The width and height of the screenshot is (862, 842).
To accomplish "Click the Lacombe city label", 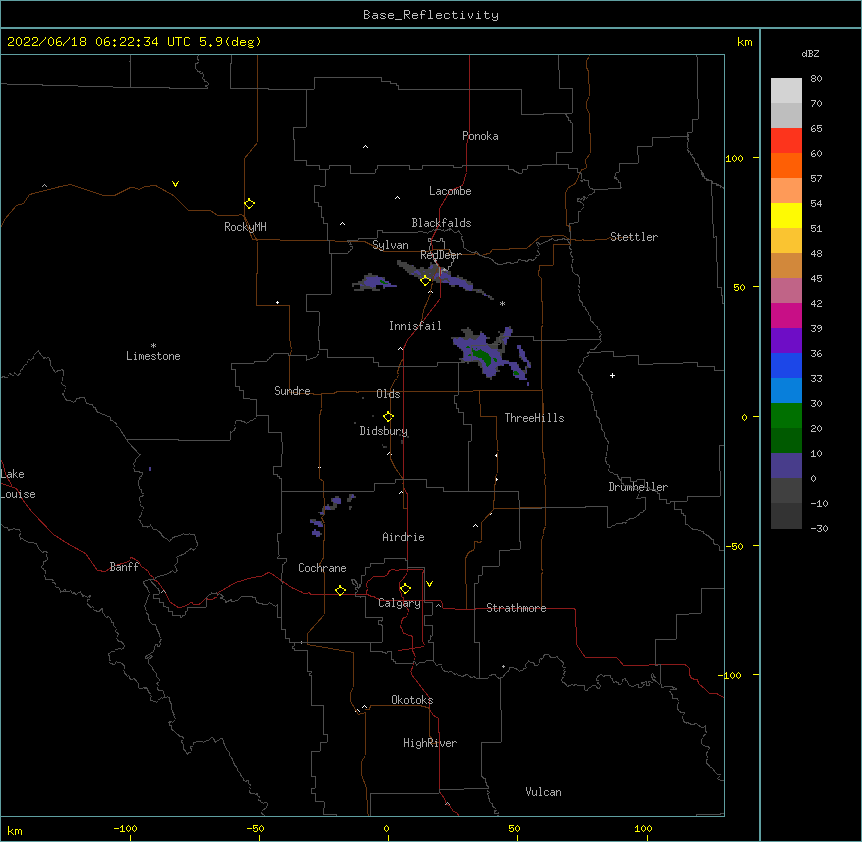I will (450, 191).
